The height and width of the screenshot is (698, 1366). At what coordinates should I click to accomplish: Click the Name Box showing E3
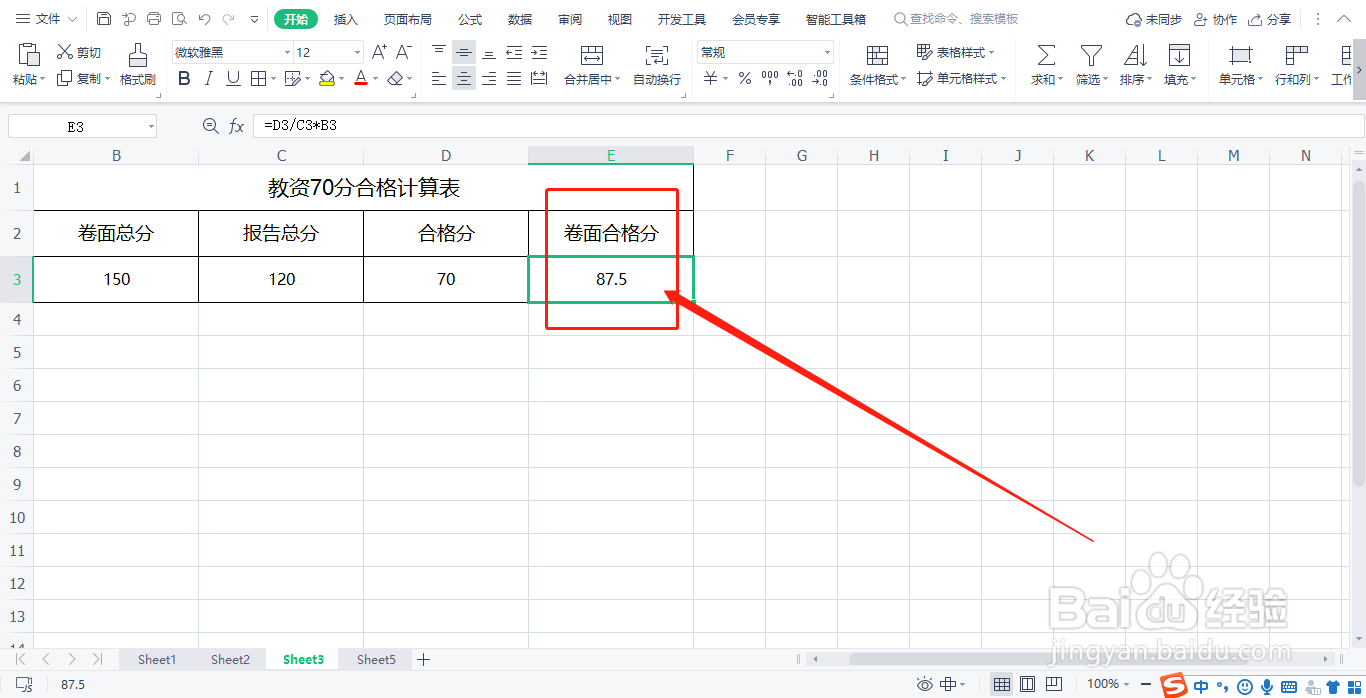pyautogui.click(x=75, y=125)
